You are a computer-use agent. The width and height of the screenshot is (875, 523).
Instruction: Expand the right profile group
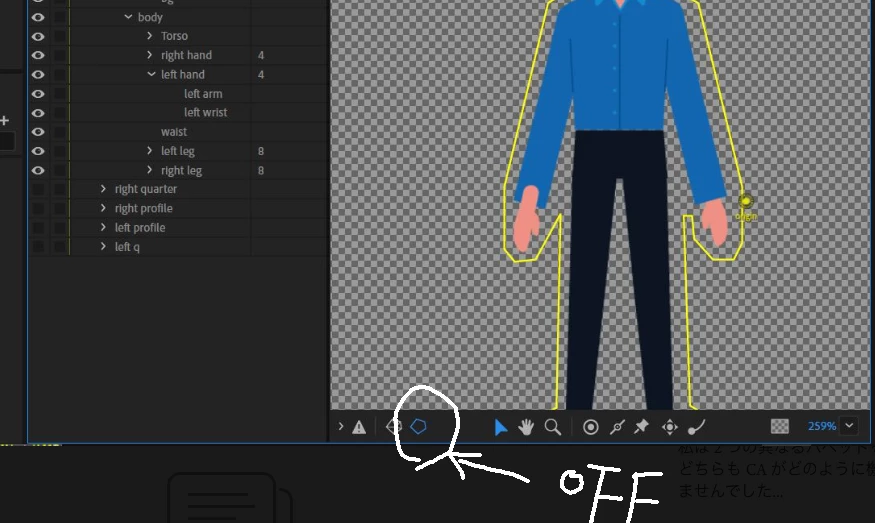pos(103,208)
